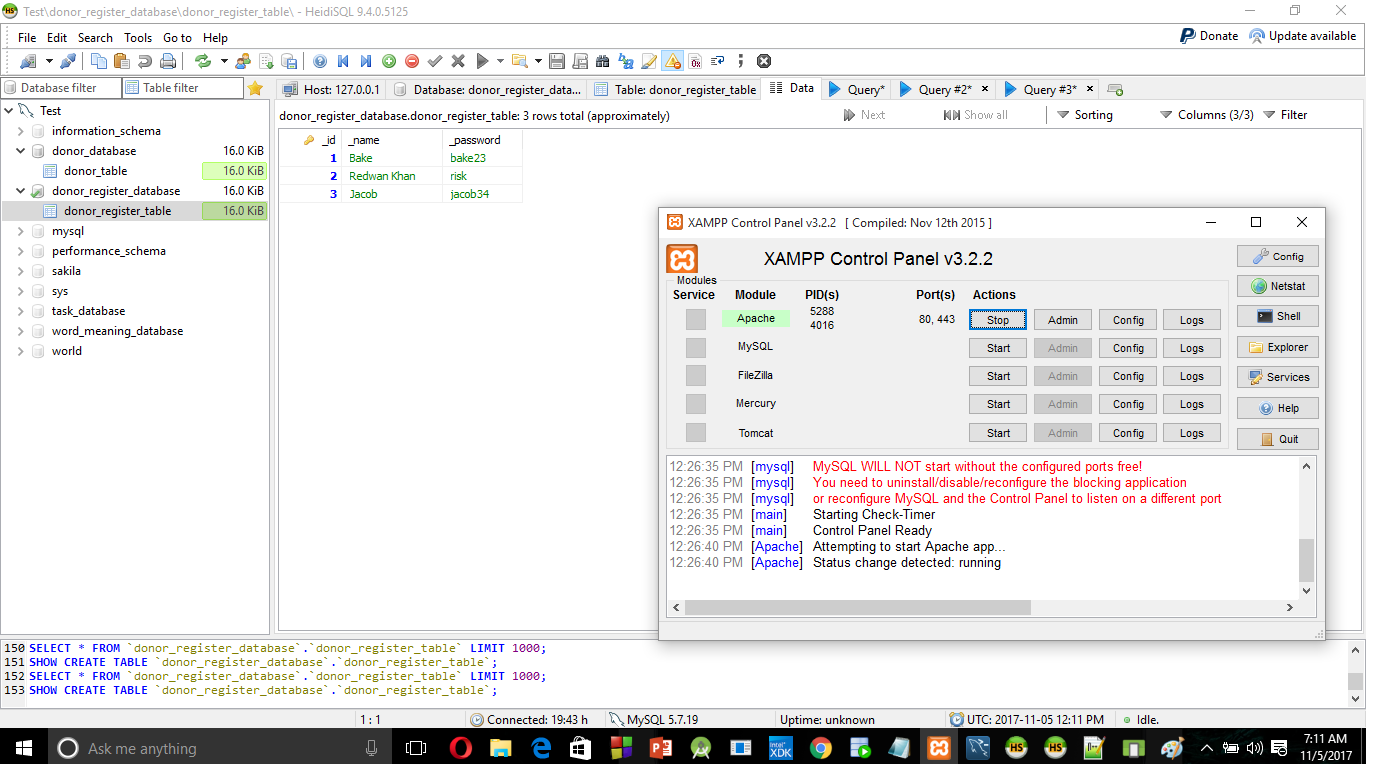
Task: Stop the Apache module in XAMPP
Action: tap(998, 320)
